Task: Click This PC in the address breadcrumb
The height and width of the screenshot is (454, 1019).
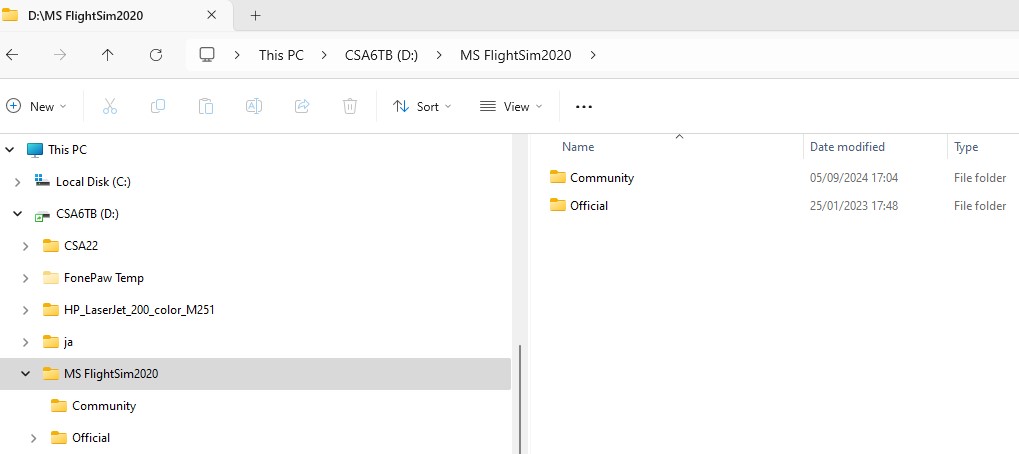Action: [281, 55]
